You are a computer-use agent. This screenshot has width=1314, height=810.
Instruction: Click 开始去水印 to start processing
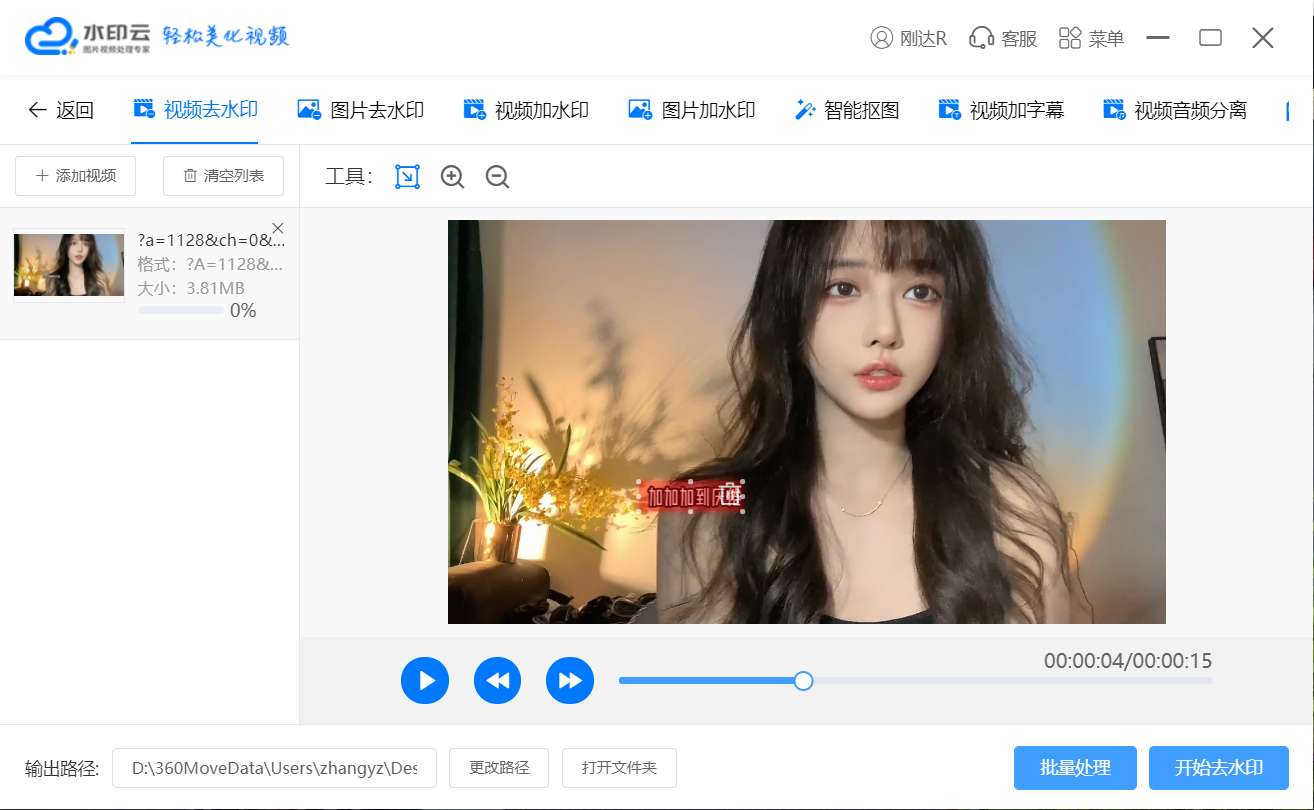tap(1218, 768)
